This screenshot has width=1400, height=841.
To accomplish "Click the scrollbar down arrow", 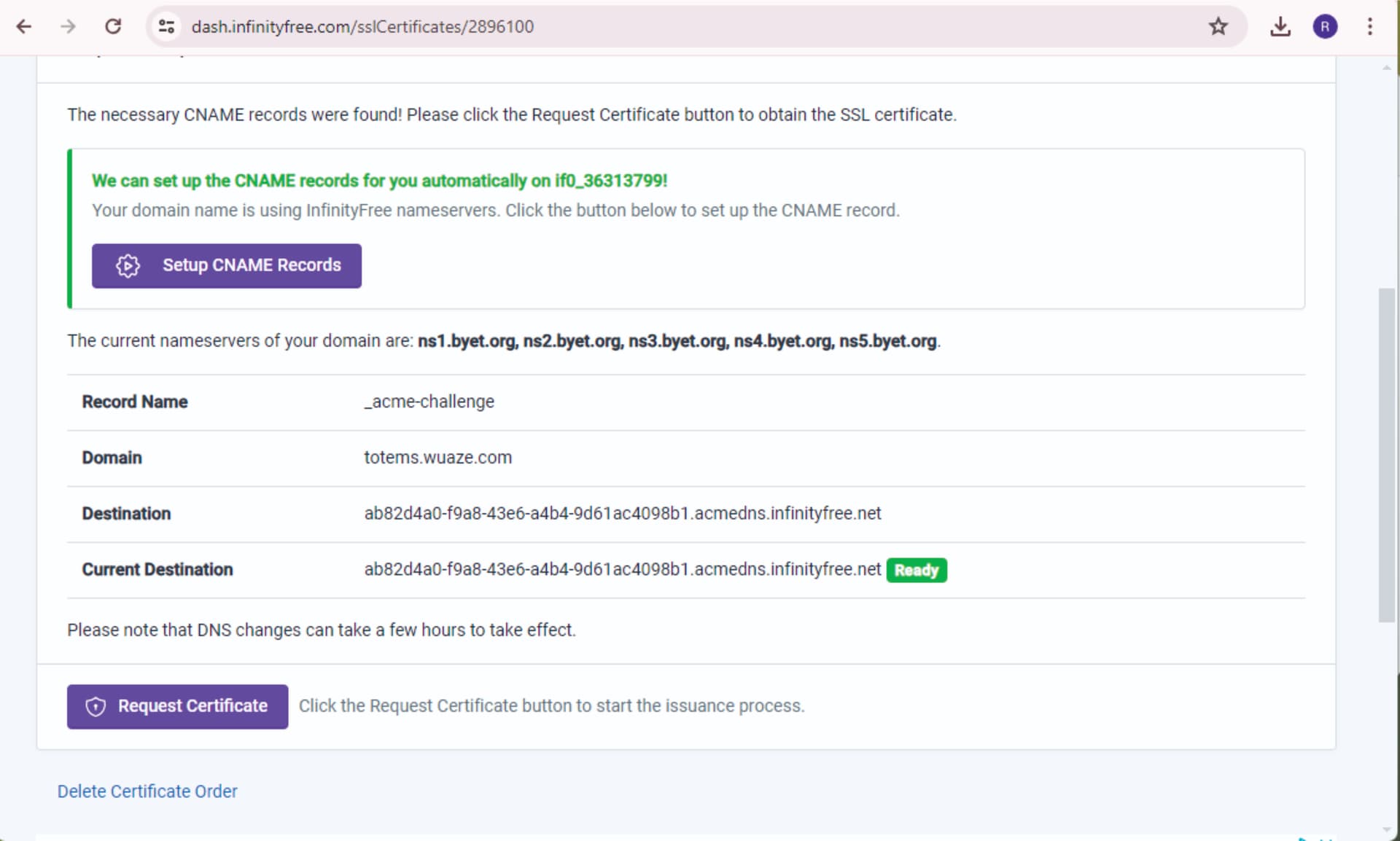I will (x=1386, y=830).
